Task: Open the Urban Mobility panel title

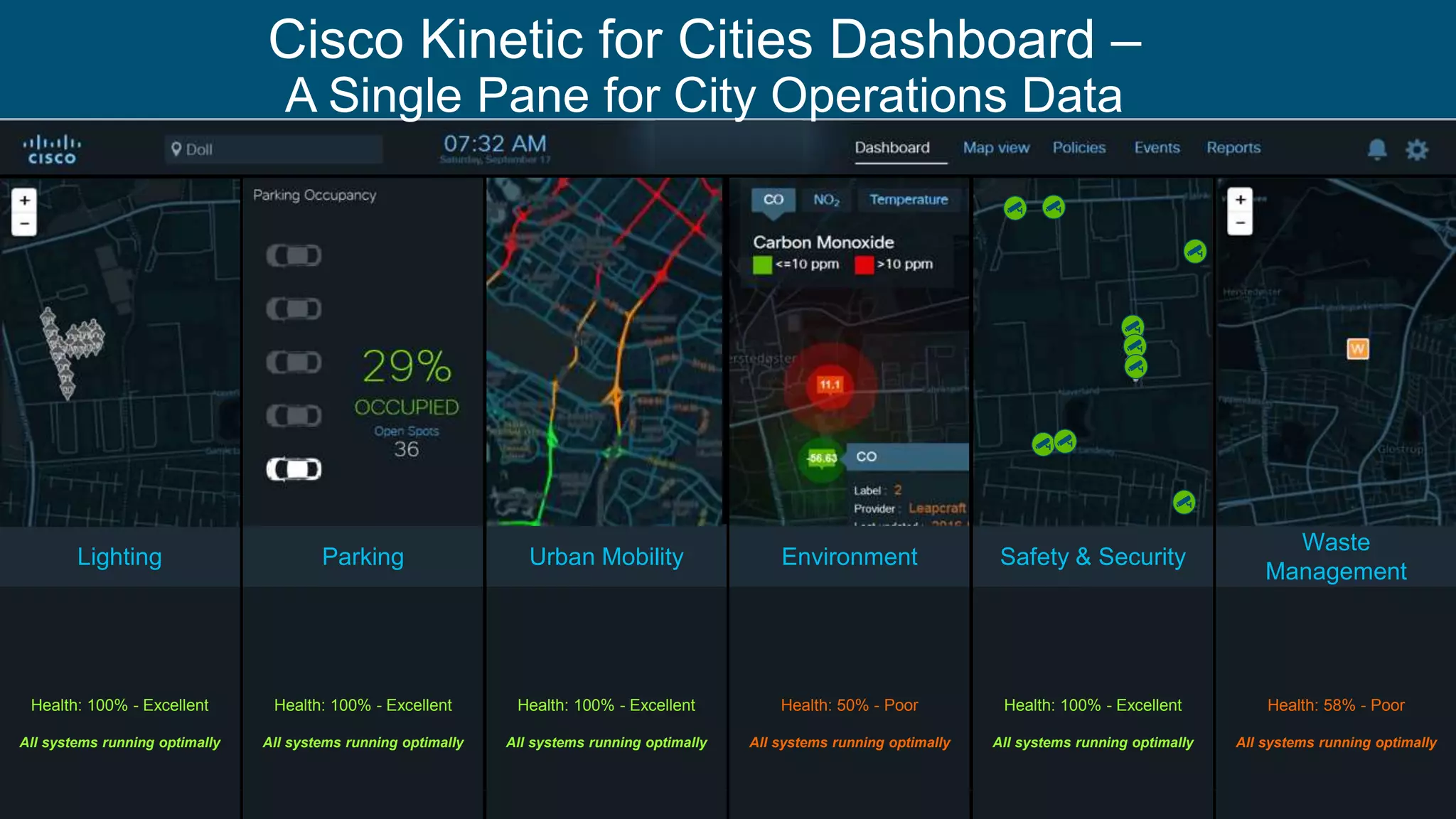Action: pyautogui.click(x=606, y=557)
